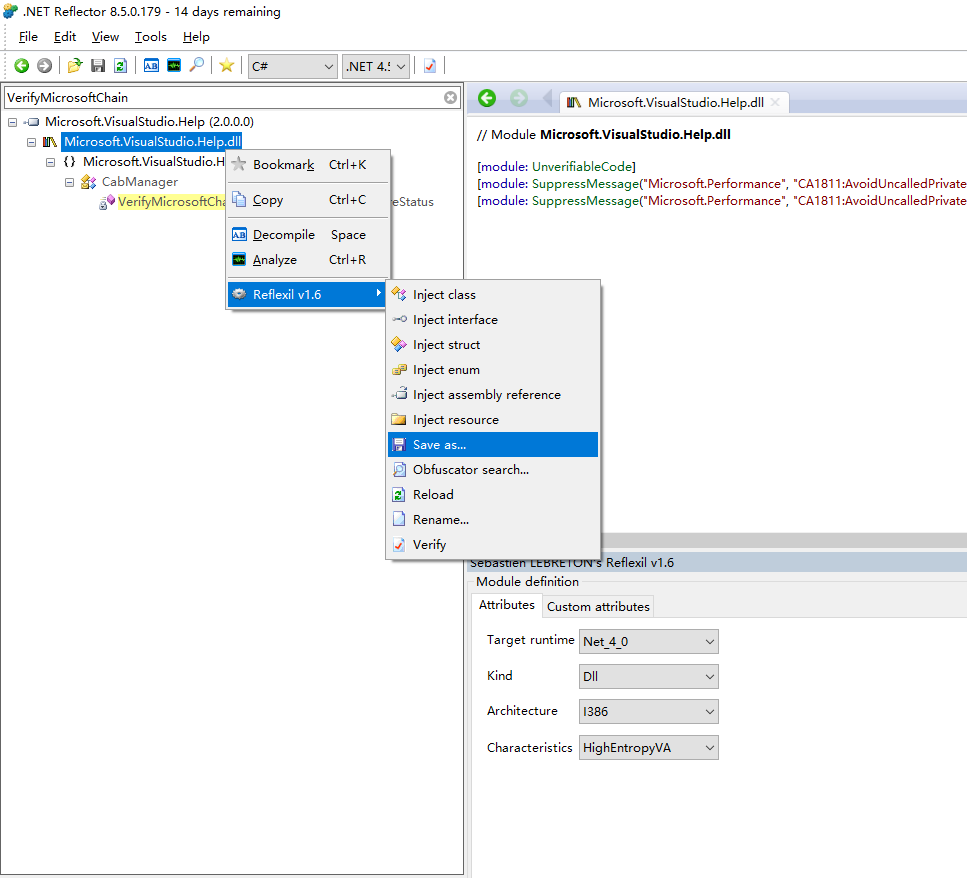This screenshot has width=967, height=878.
Task: Open the Analyze tool from the toolbar
Action: click(x=173, y=65)
